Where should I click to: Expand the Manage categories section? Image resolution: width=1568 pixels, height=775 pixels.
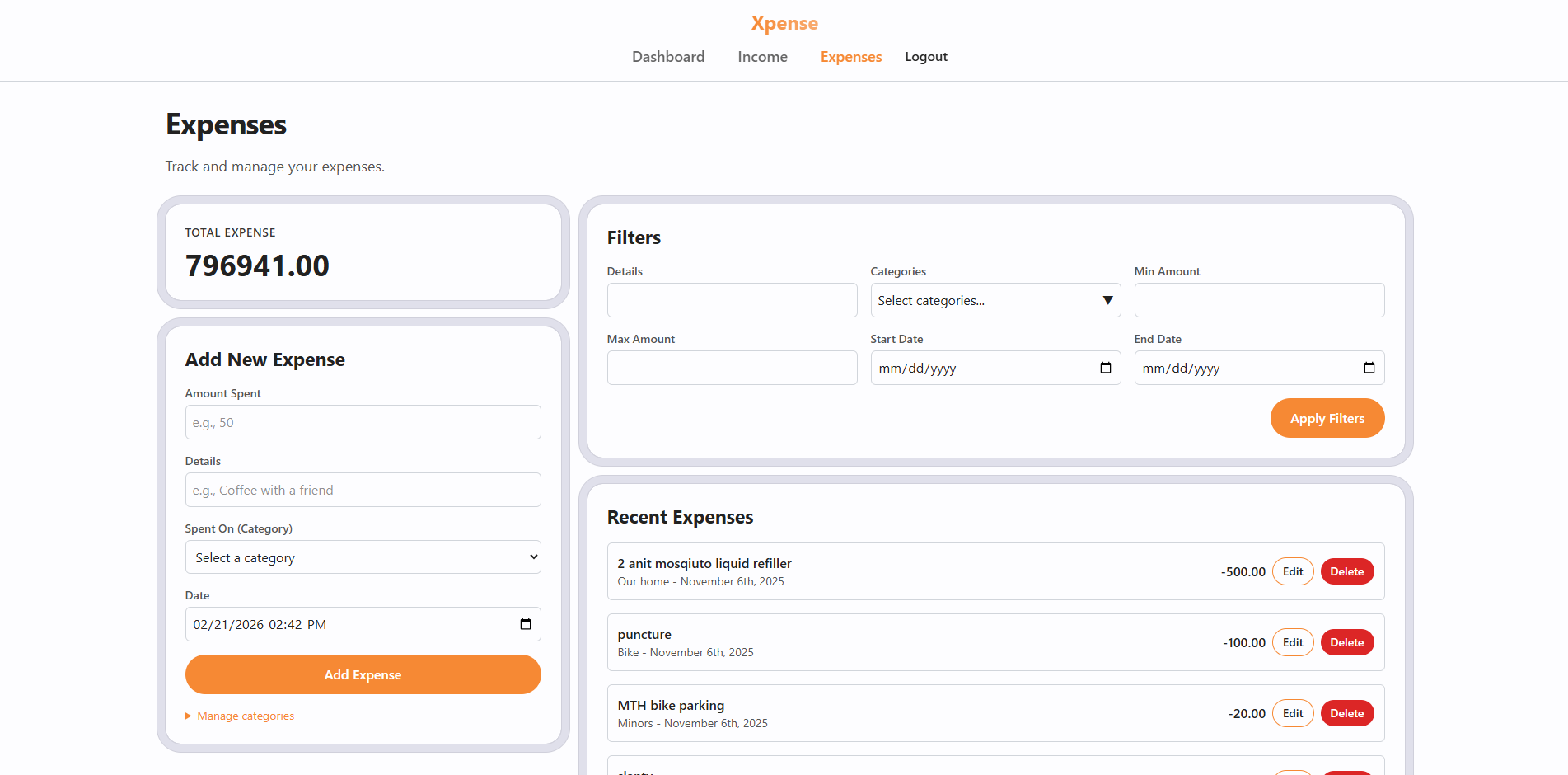tap(245, 716)
